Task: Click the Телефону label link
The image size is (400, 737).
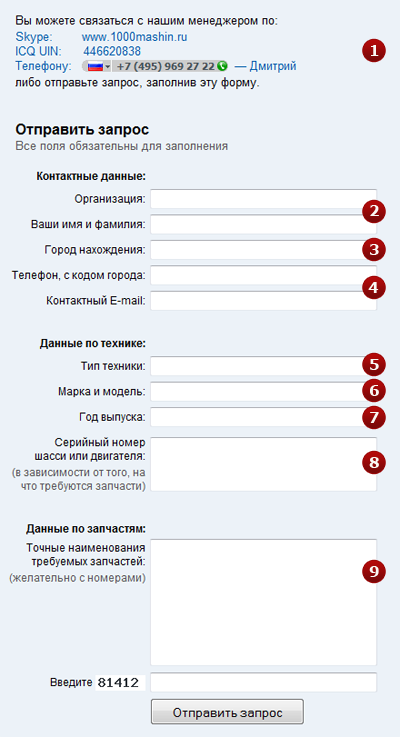Action: (43, 66)
